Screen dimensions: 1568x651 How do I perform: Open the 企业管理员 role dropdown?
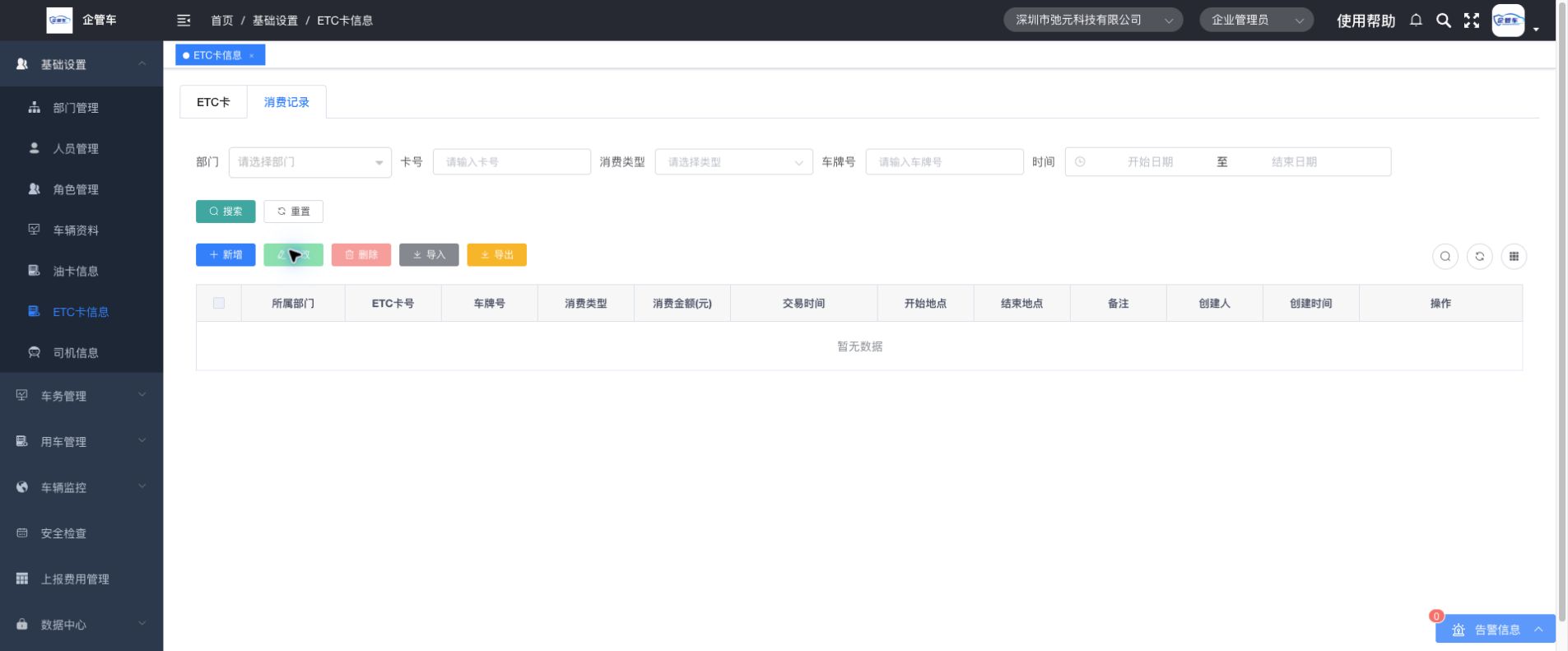point(1256,21)
